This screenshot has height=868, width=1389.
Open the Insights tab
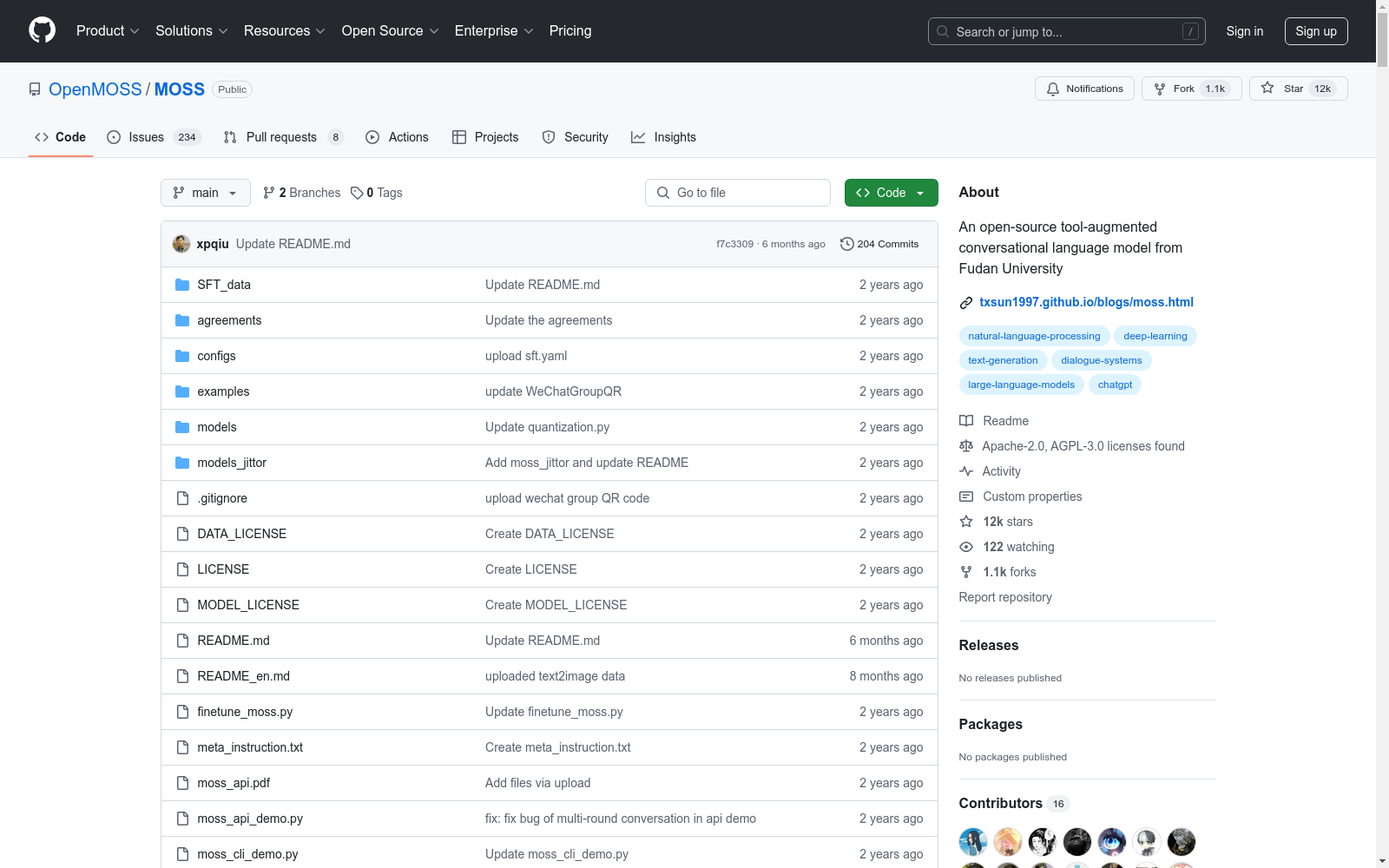(663, 137)
